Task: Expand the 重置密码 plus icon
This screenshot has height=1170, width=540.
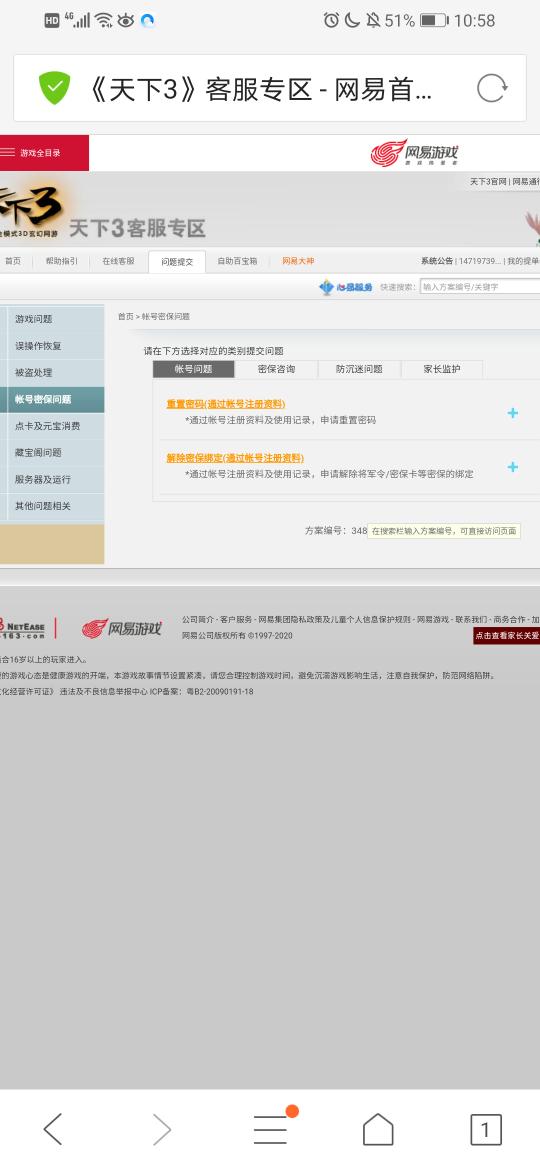Action: 512,413
